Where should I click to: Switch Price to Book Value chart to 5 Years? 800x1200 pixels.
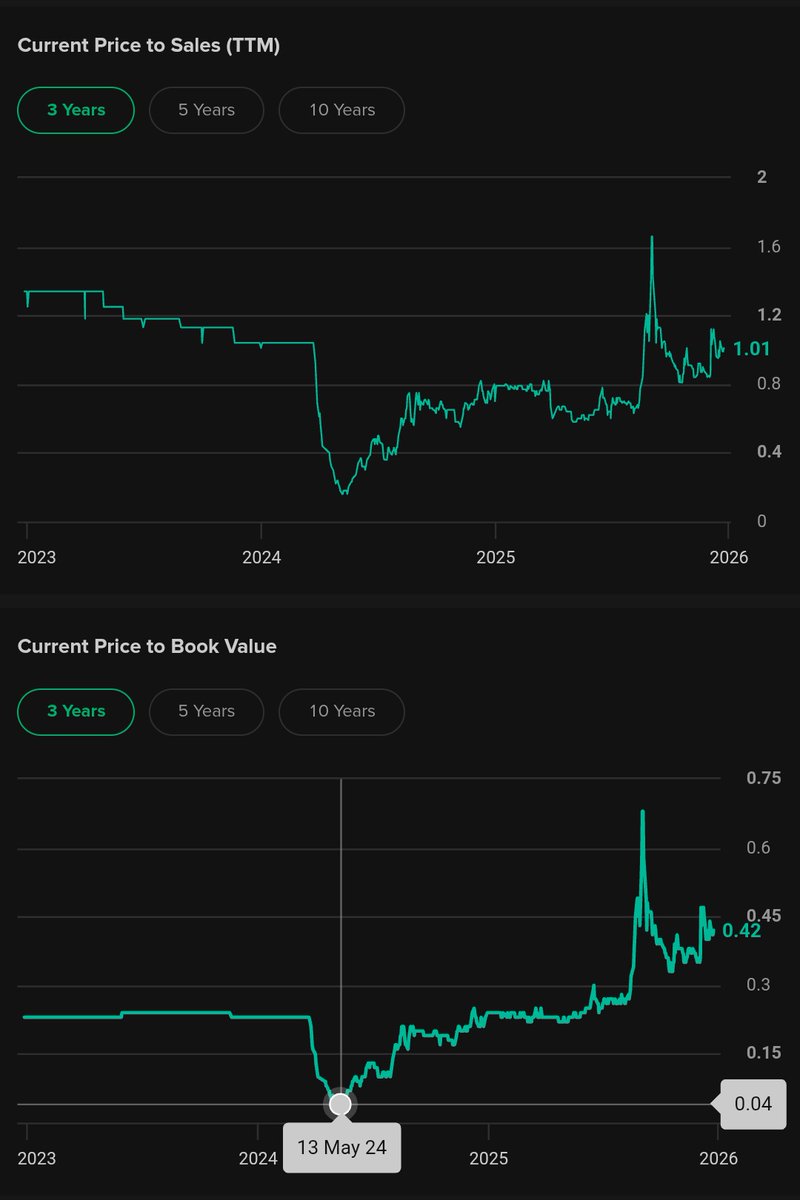(x=206, y=711)
